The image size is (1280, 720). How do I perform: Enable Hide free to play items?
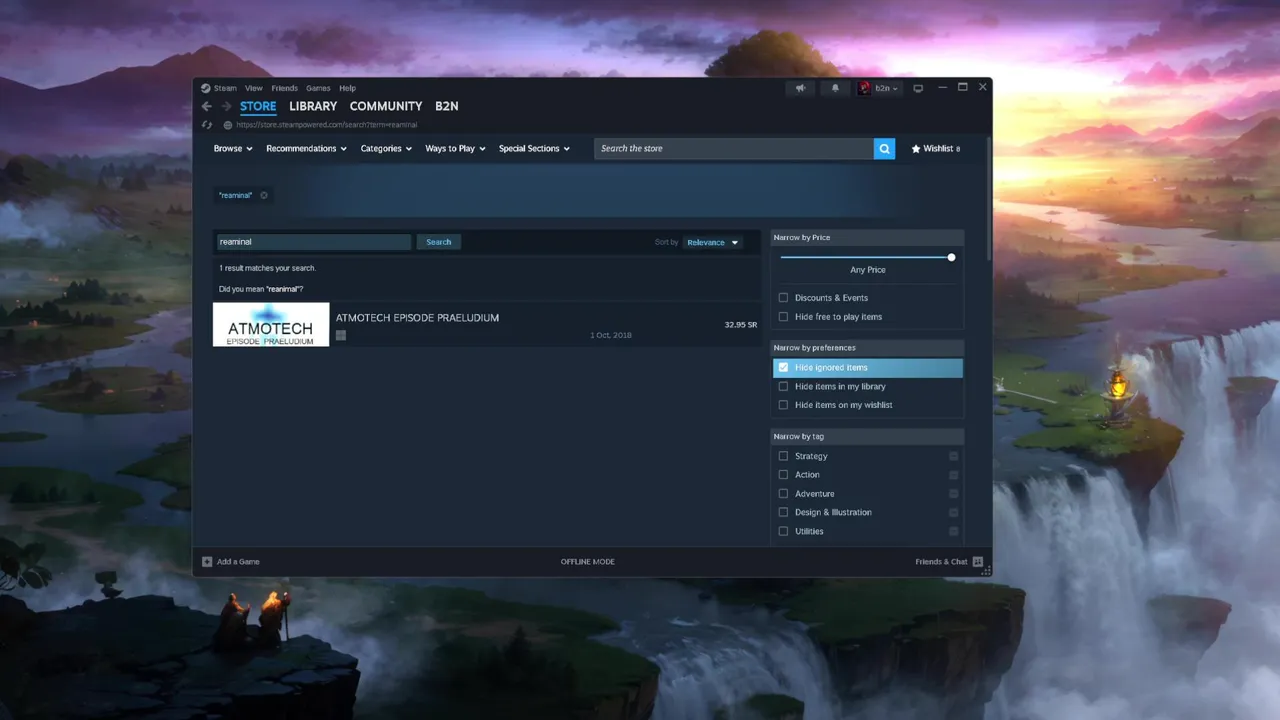(x=783, y=317)
